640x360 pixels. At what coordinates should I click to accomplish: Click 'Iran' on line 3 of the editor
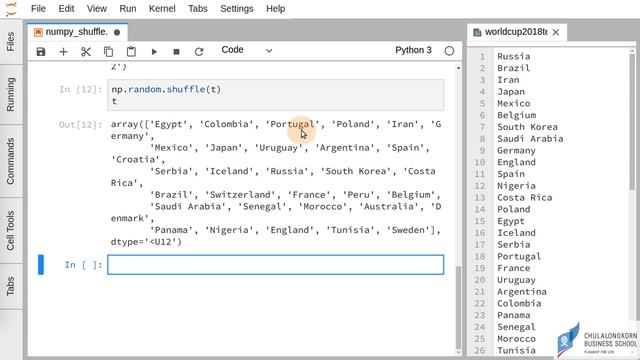[508, 80]
